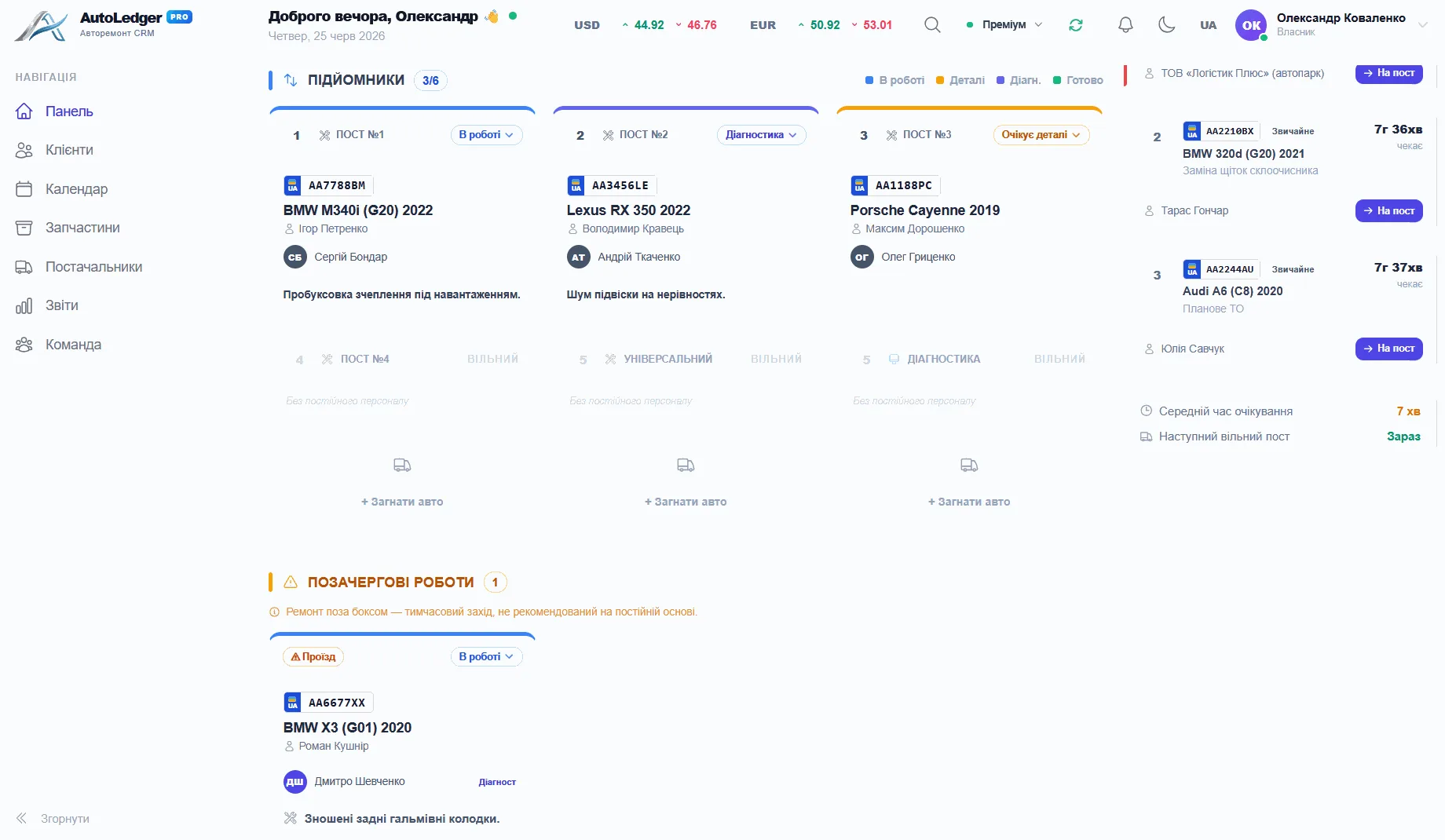This screenshot has height=840, width=1445.
Task: Click АТ avatar of Андрій Ткаченко
Action: (579, 257)
